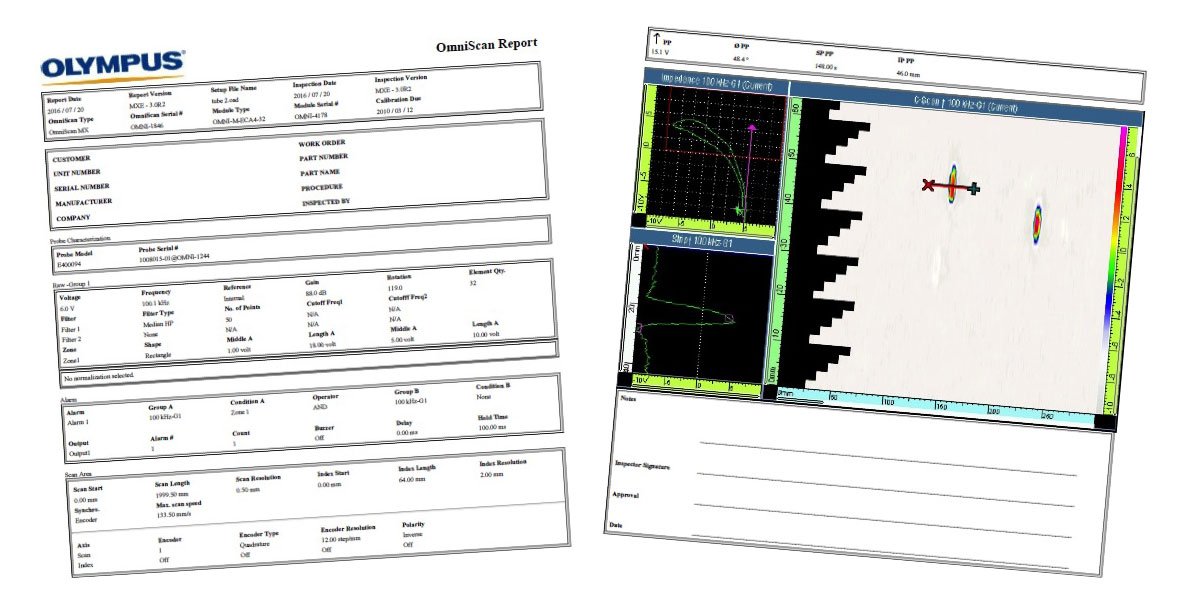Viewport: 1186px width, 601px height.
Task: Click the green star marker in Impedance plot
Action: pos(739,209)
